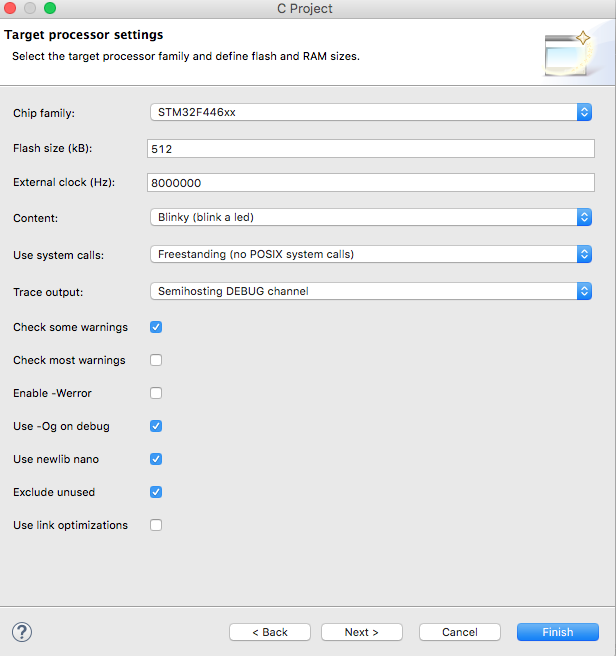The width and height of the screenshot is (616, 656).
Task: Toggle Exclude unused checkbox
Action: coord(156,492)
